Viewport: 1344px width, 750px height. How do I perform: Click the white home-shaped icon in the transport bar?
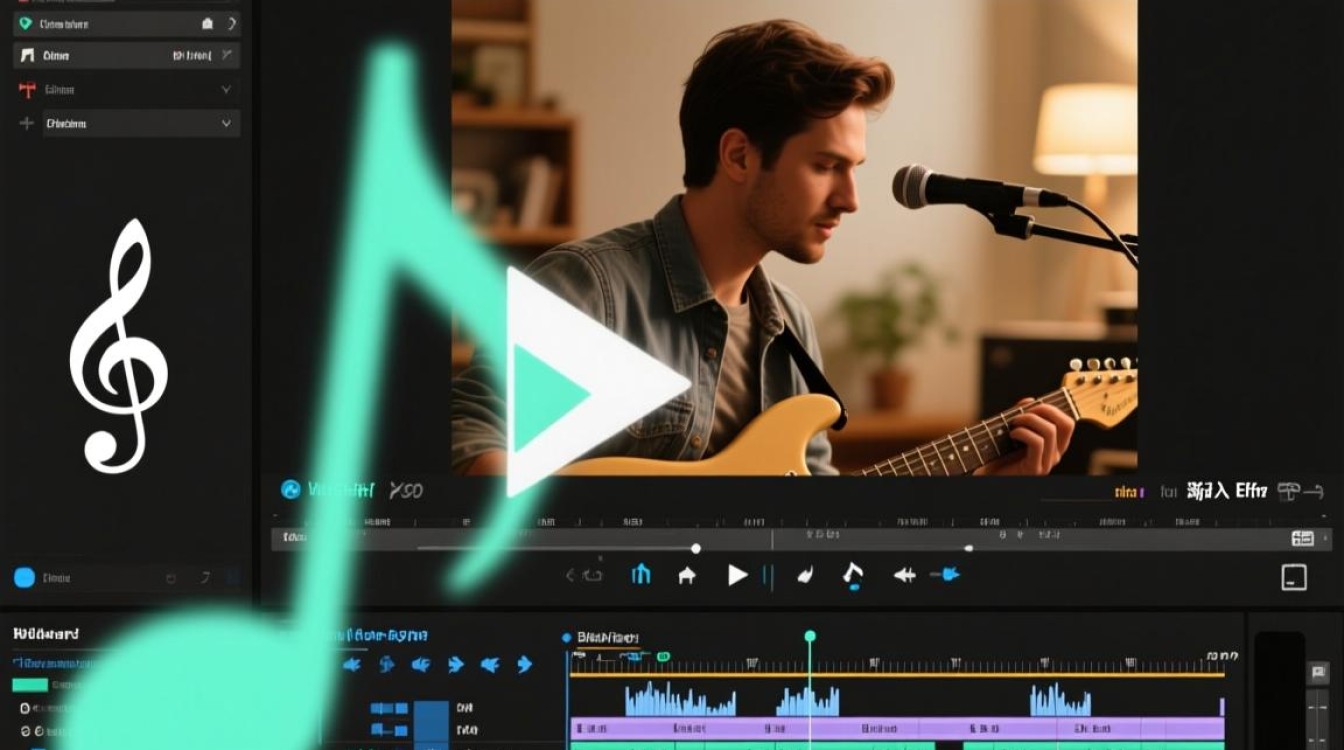(687, 575)
